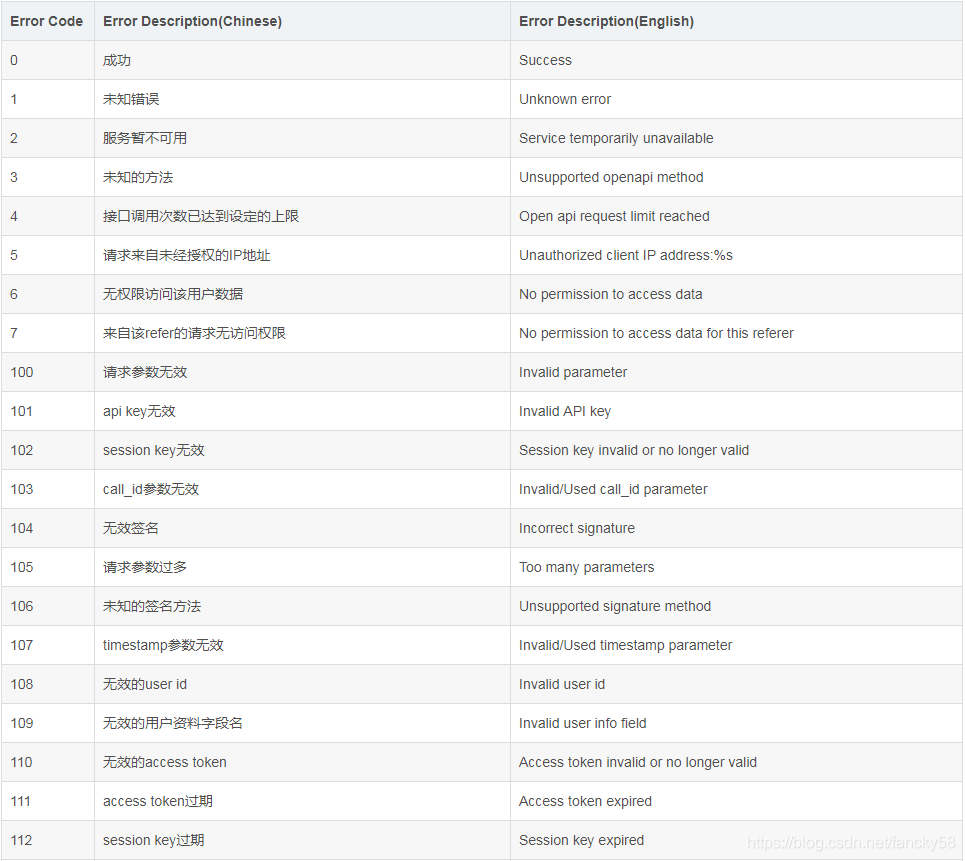Click the 'Session key expired' cell
This screenshot has width=965, height=861.
click(736, 840)
